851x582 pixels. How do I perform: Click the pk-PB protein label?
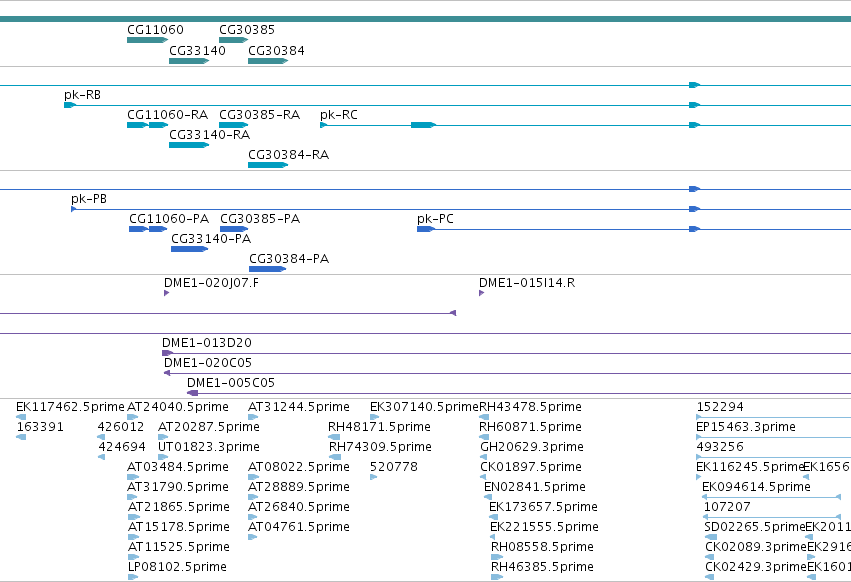(89, 199)
